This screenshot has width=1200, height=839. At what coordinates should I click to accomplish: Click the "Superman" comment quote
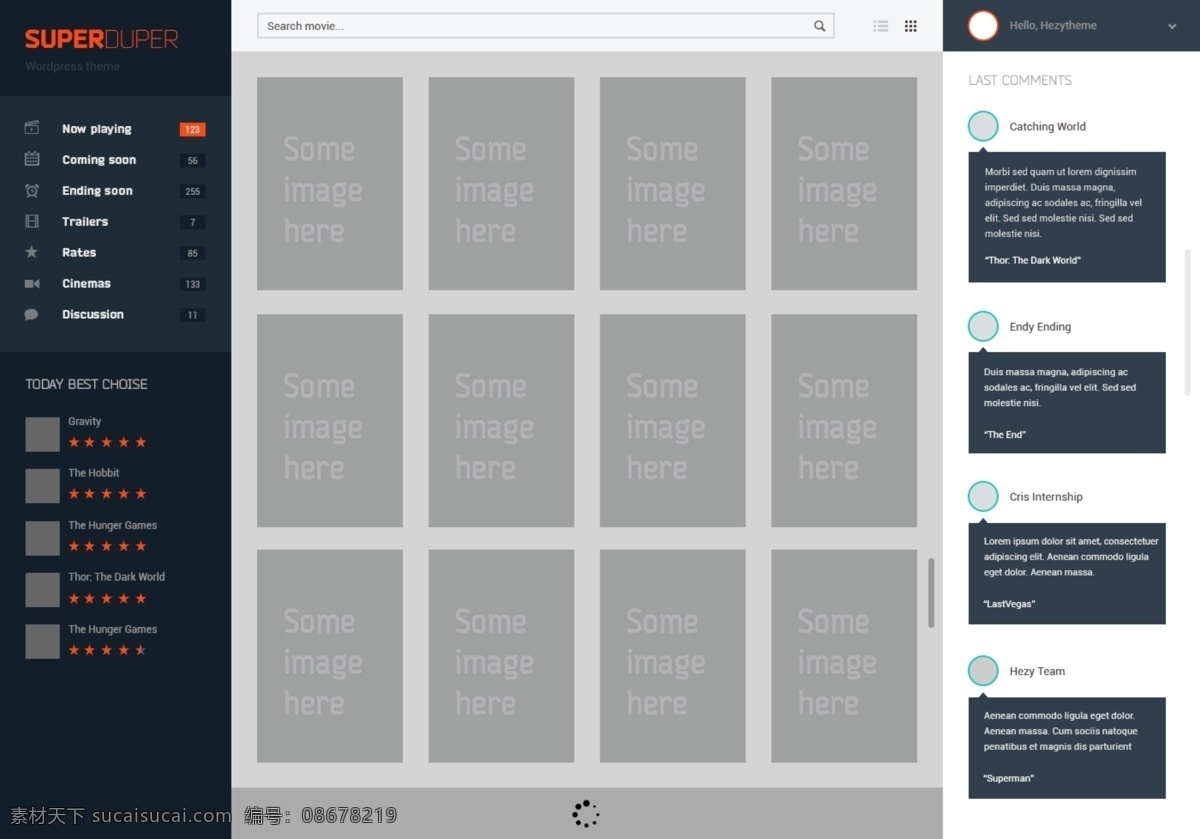tap(1009, 778)
